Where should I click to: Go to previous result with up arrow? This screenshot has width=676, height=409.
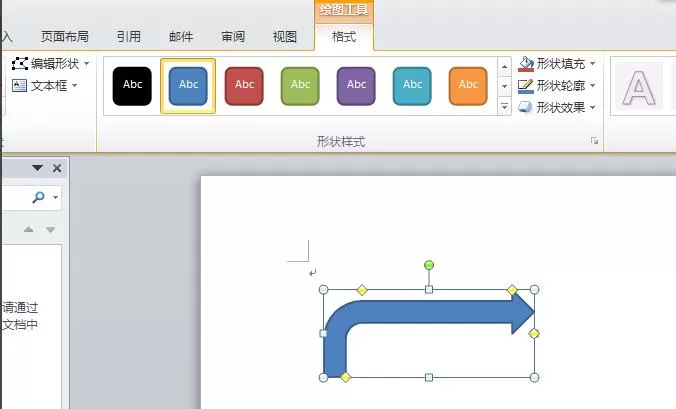[x=28, y=229]
